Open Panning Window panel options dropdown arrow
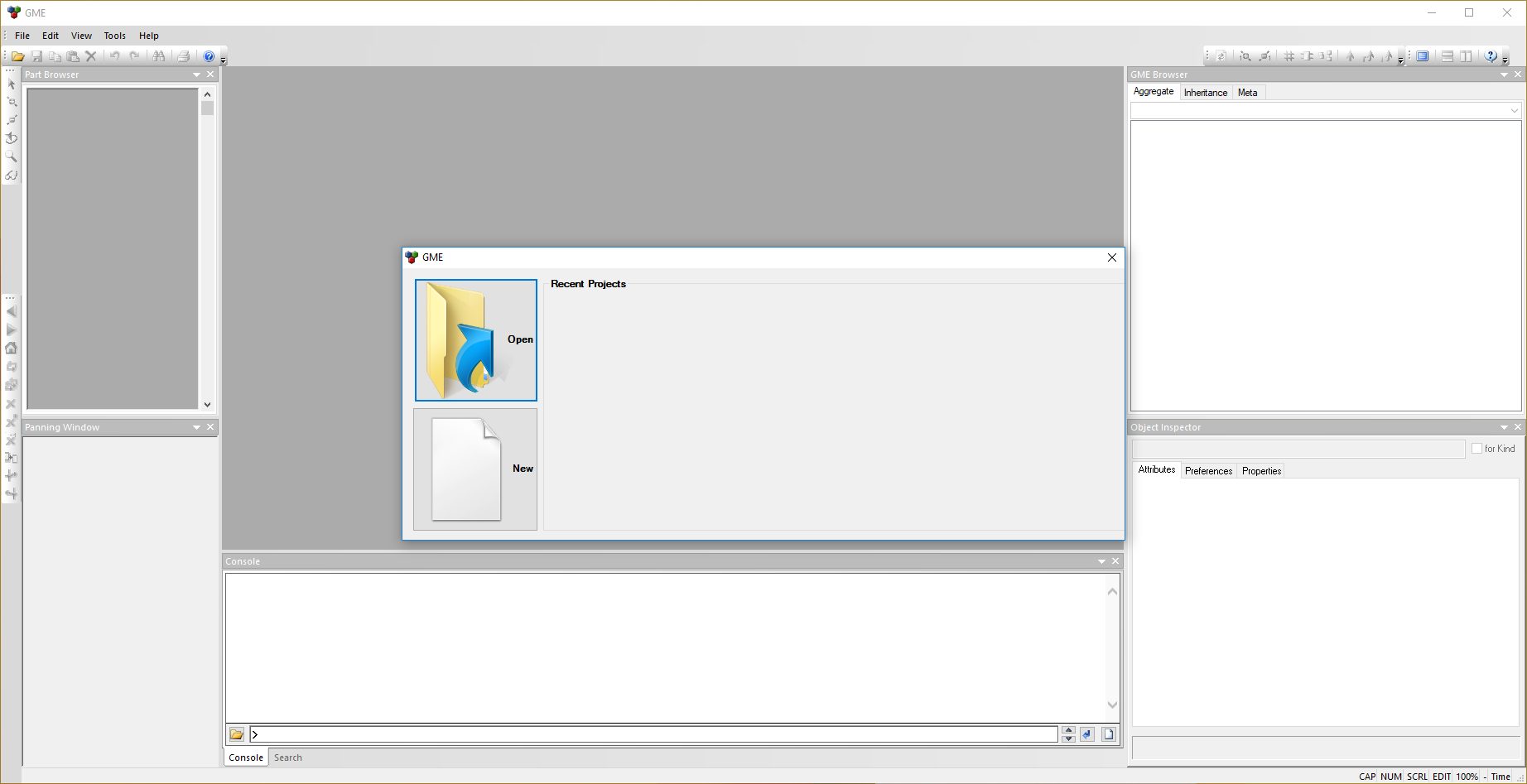Viewport: 1527px width, 784px height. 196,427
